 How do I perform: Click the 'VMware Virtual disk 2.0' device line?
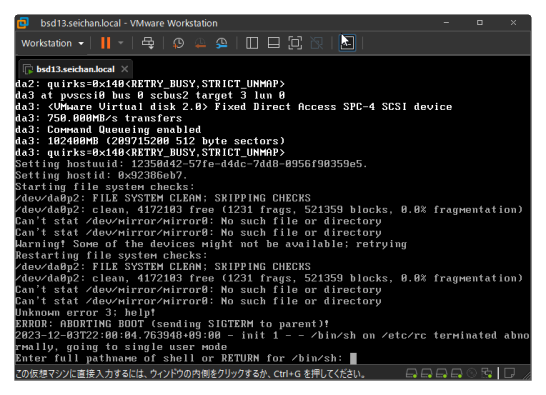(234, 107)
